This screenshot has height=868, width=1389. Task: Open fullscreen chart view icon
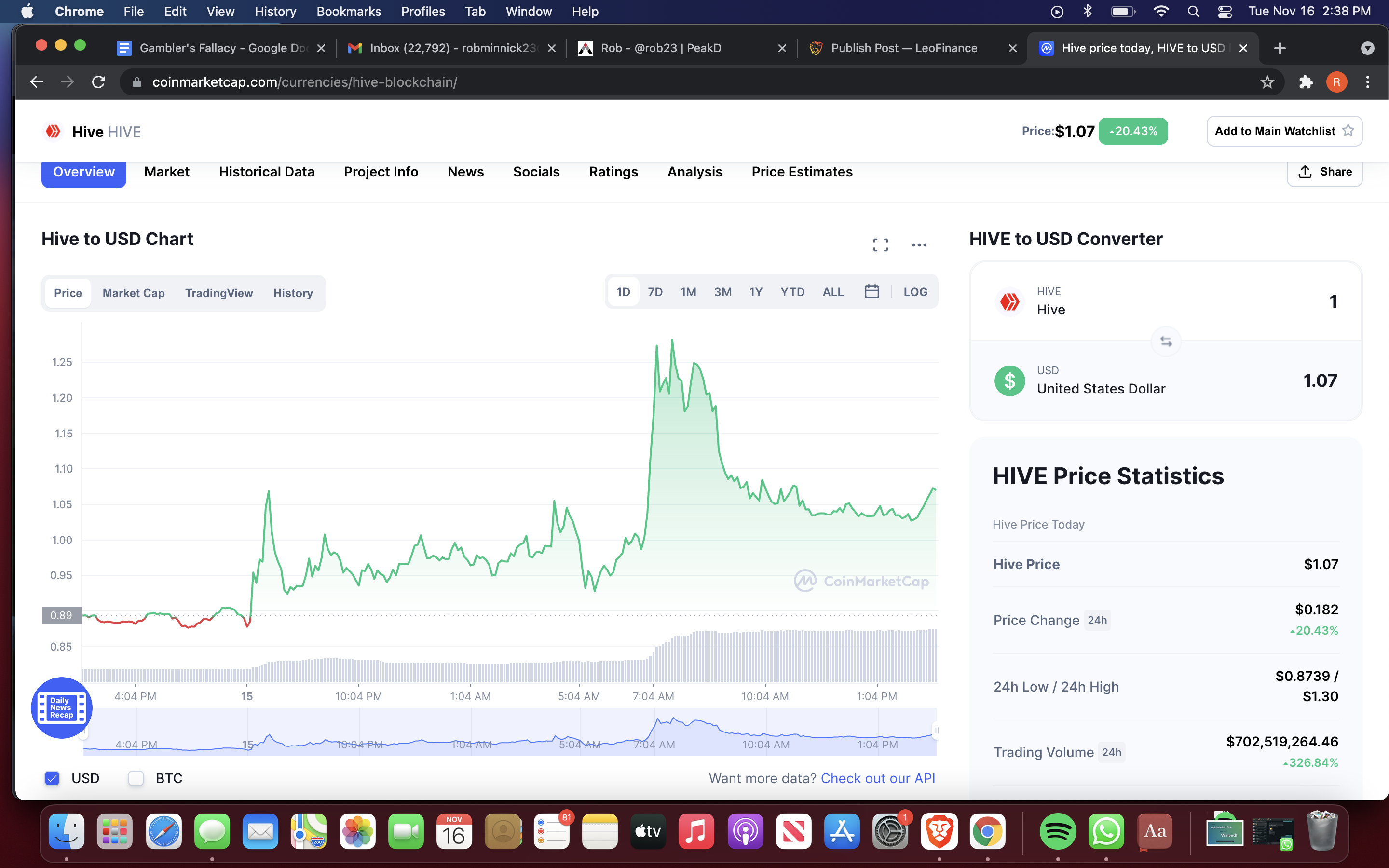click(881, 245)
